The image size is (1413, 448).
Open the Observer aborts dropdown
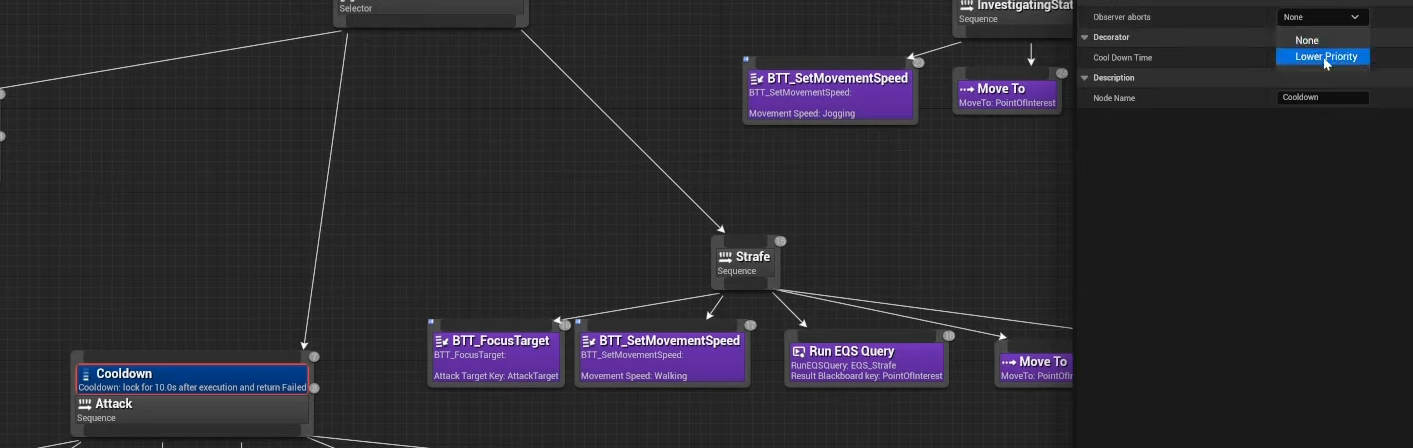click(x=1321, y=17)
